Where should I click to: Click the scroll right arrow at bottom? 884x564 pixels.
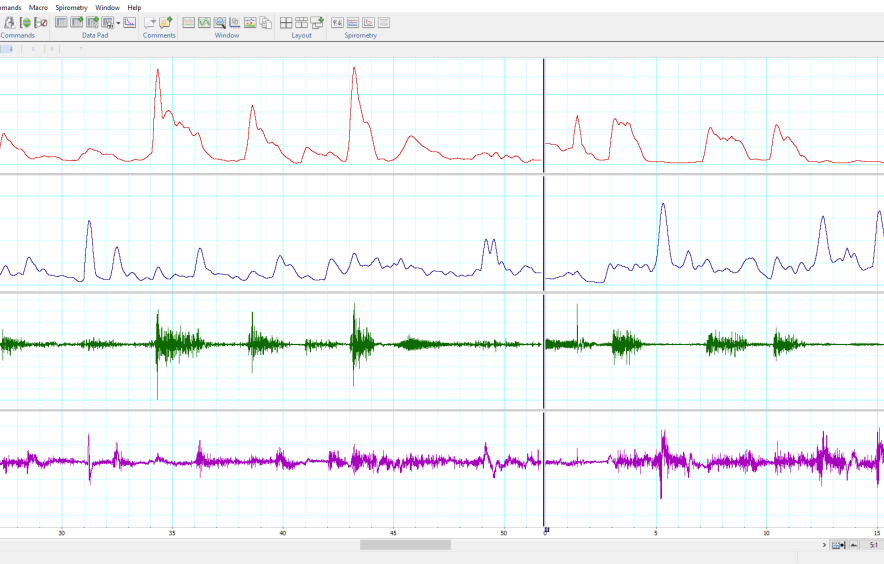pos(824,545)
